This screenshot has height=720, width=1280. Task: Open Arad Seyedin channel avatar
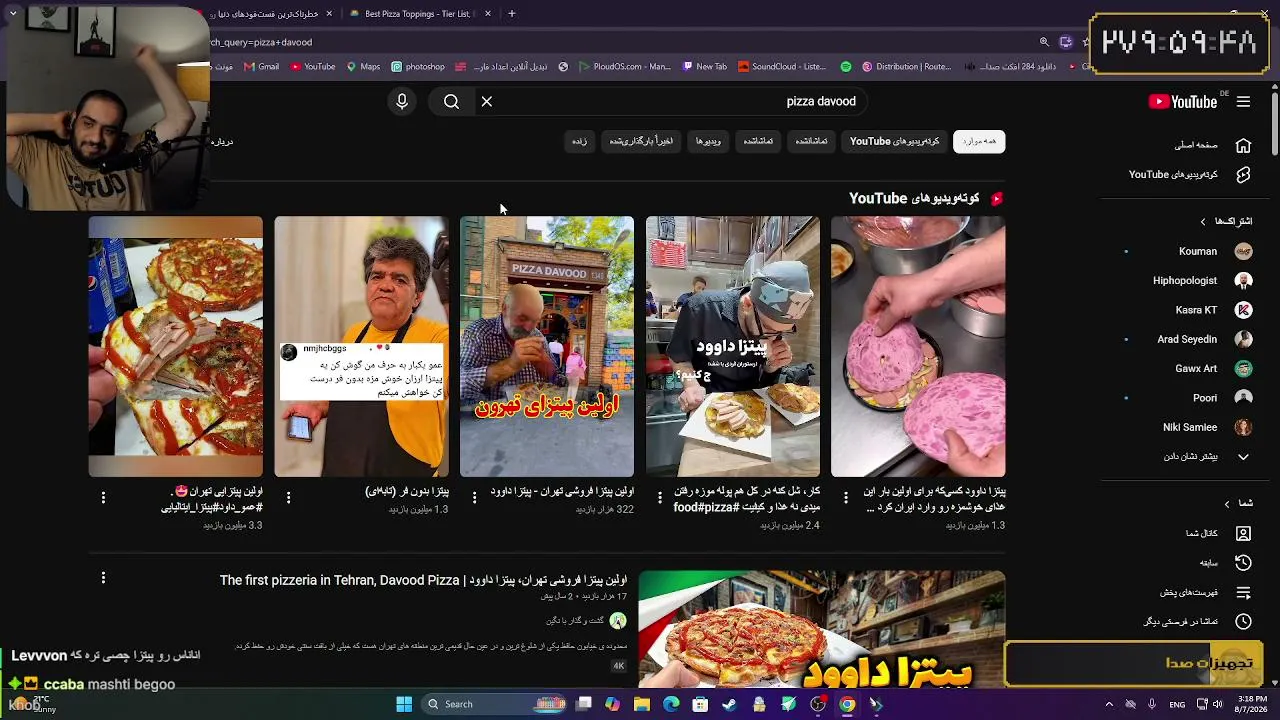point(1243,339)
